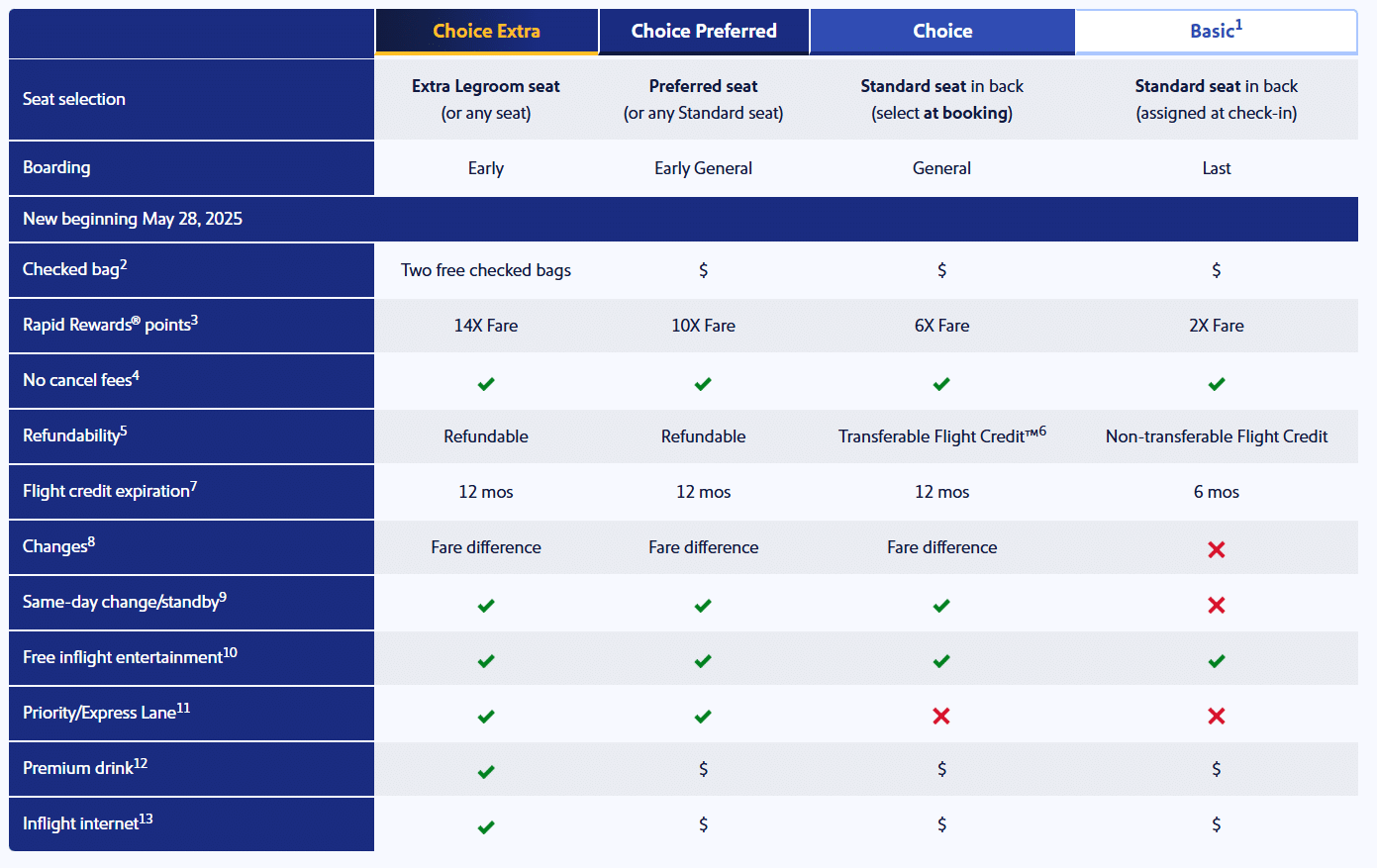The image size is (1377, 868).
Task: Select the Choice fare tab
Action: point(942,31)
